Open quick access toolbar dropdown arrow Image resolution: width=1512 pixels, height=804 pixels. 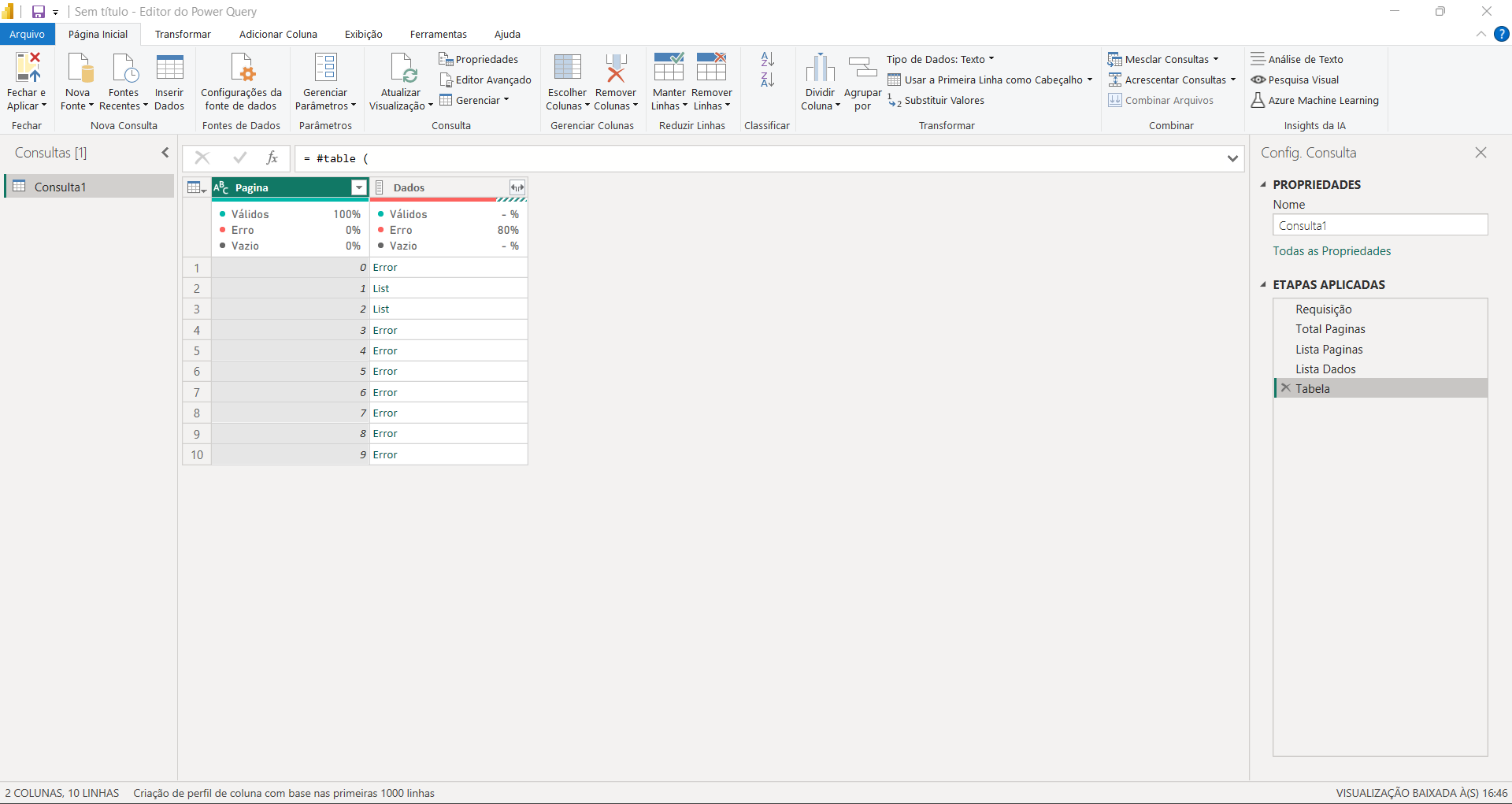56,13
